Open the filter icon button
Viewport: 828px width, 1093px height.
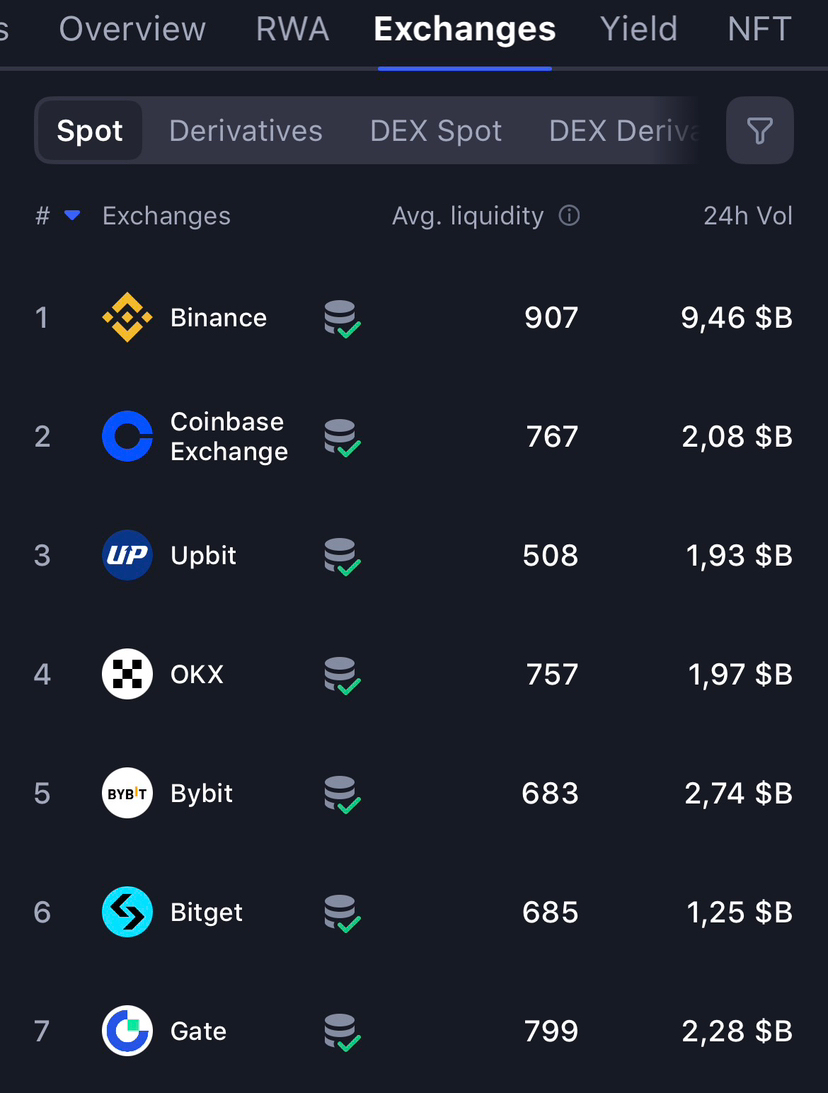759,130
